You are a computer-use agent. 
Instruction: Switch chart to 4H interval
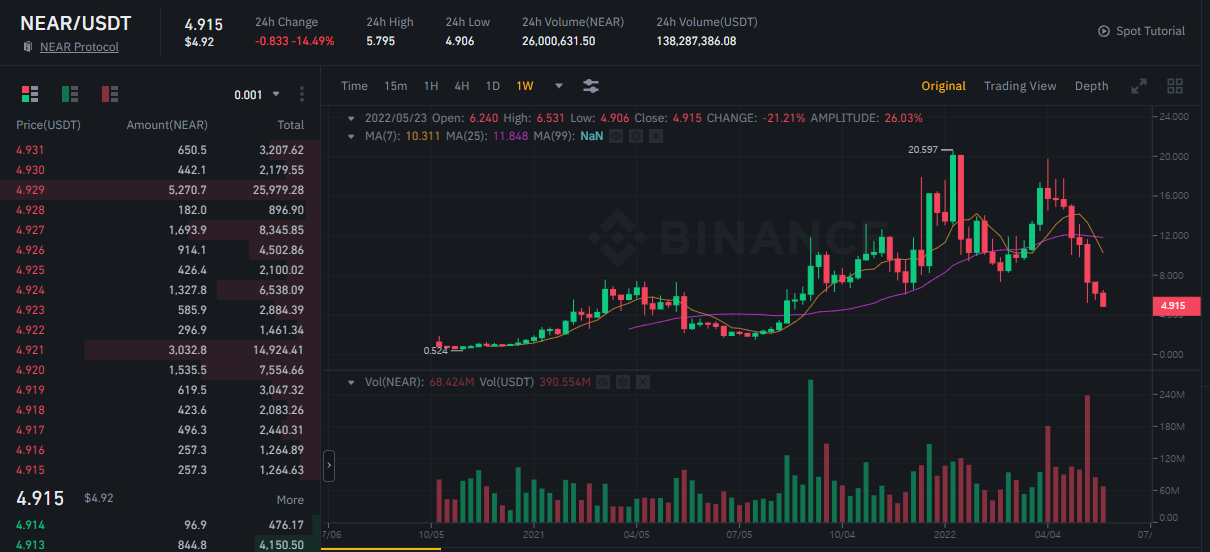coord(462,86)
